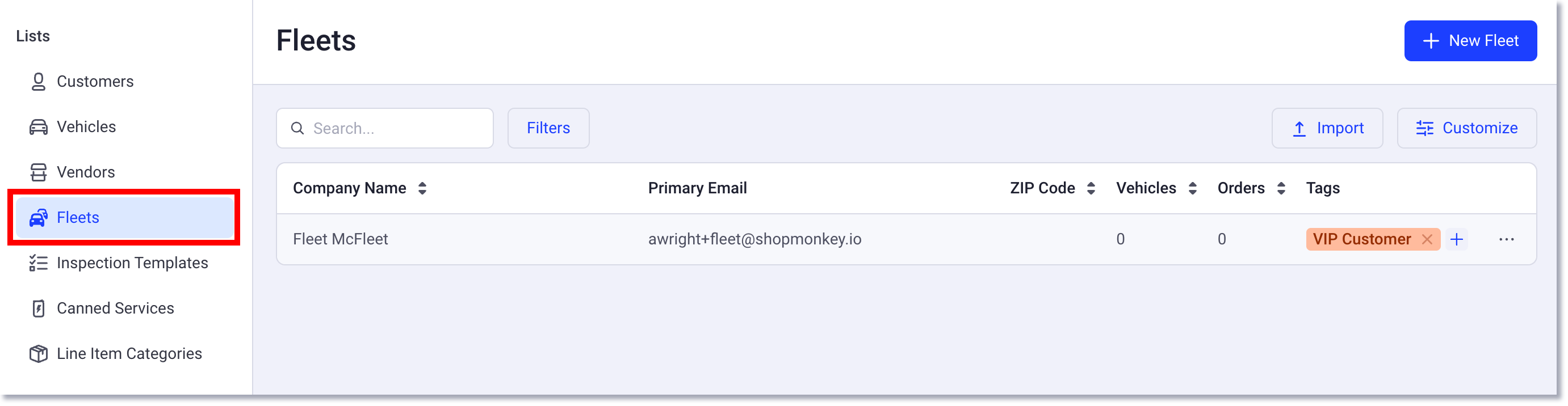Screen dimensions: 1568x406
Task: Select the Canned Services lightning icon
Action: [x=39, y=308]
